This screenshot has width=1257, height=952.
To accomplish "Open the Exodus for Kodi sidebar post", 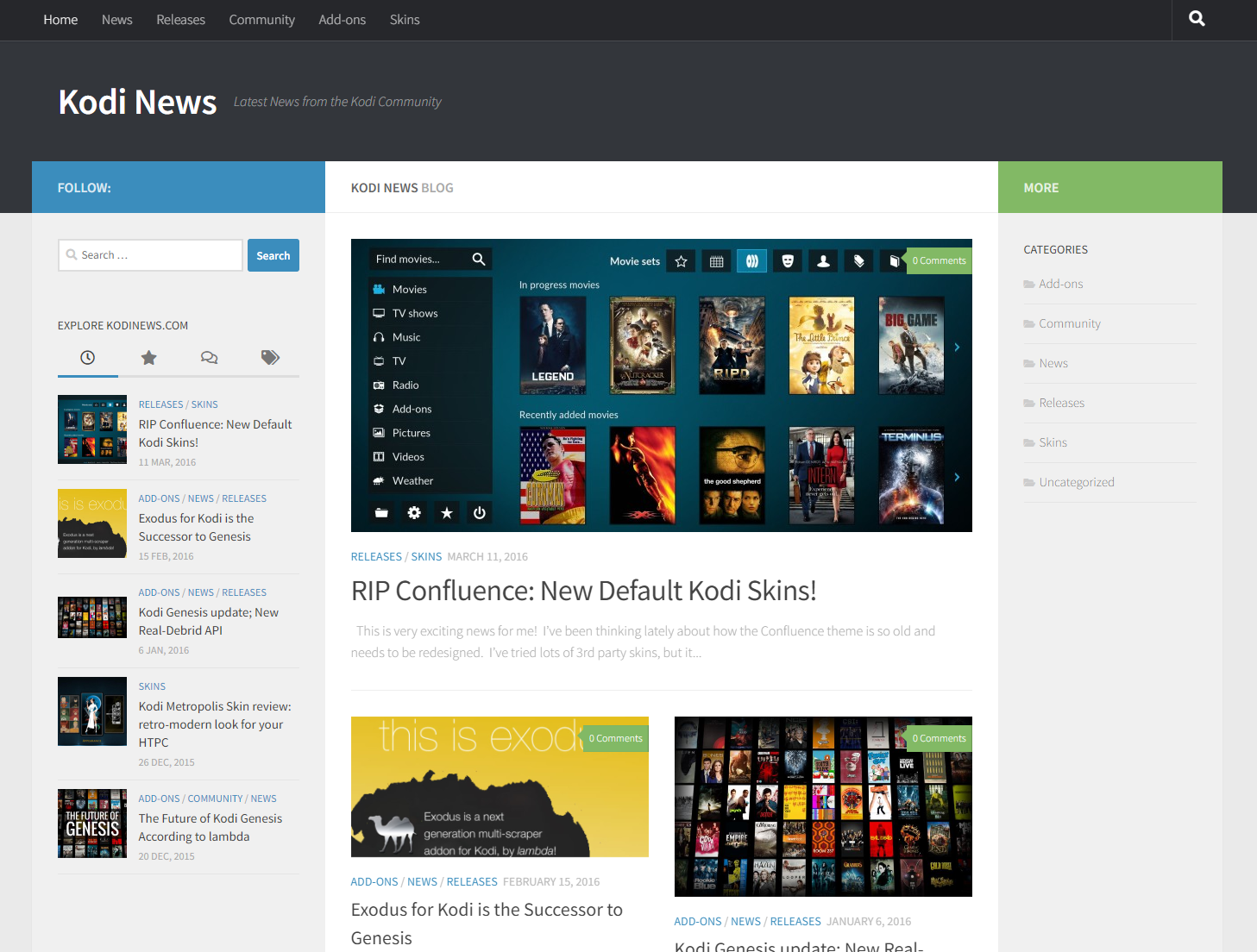I will click(196, 527).
